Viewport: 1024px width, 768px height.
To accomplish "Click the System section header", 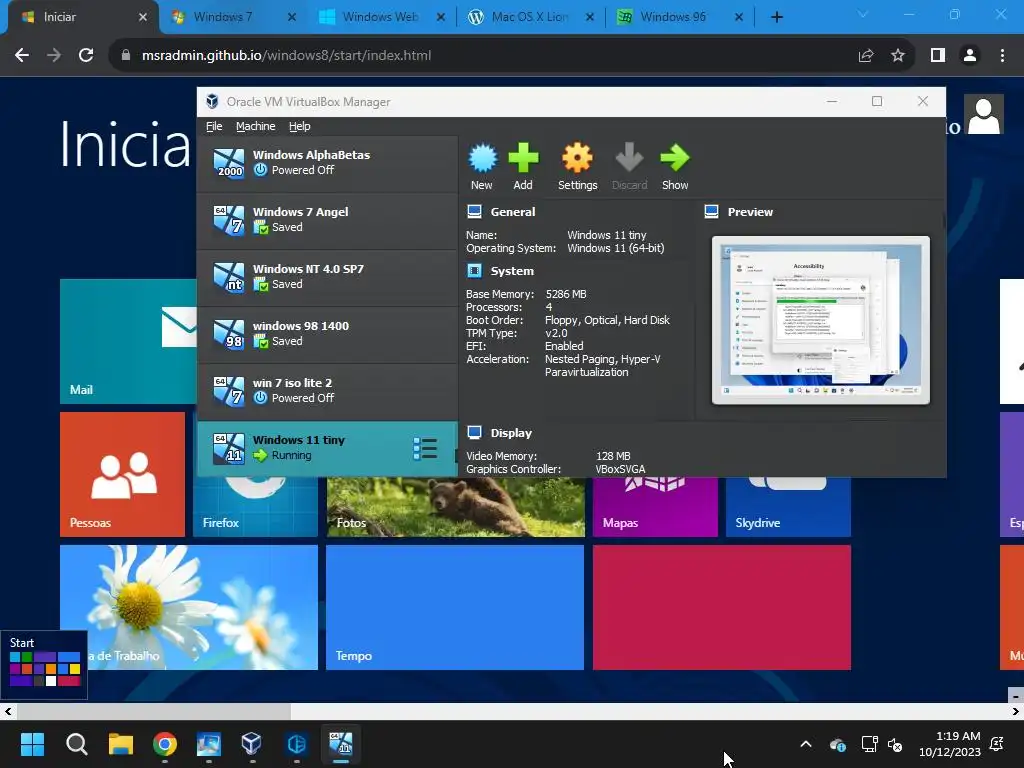I will [x=512, y=270].
